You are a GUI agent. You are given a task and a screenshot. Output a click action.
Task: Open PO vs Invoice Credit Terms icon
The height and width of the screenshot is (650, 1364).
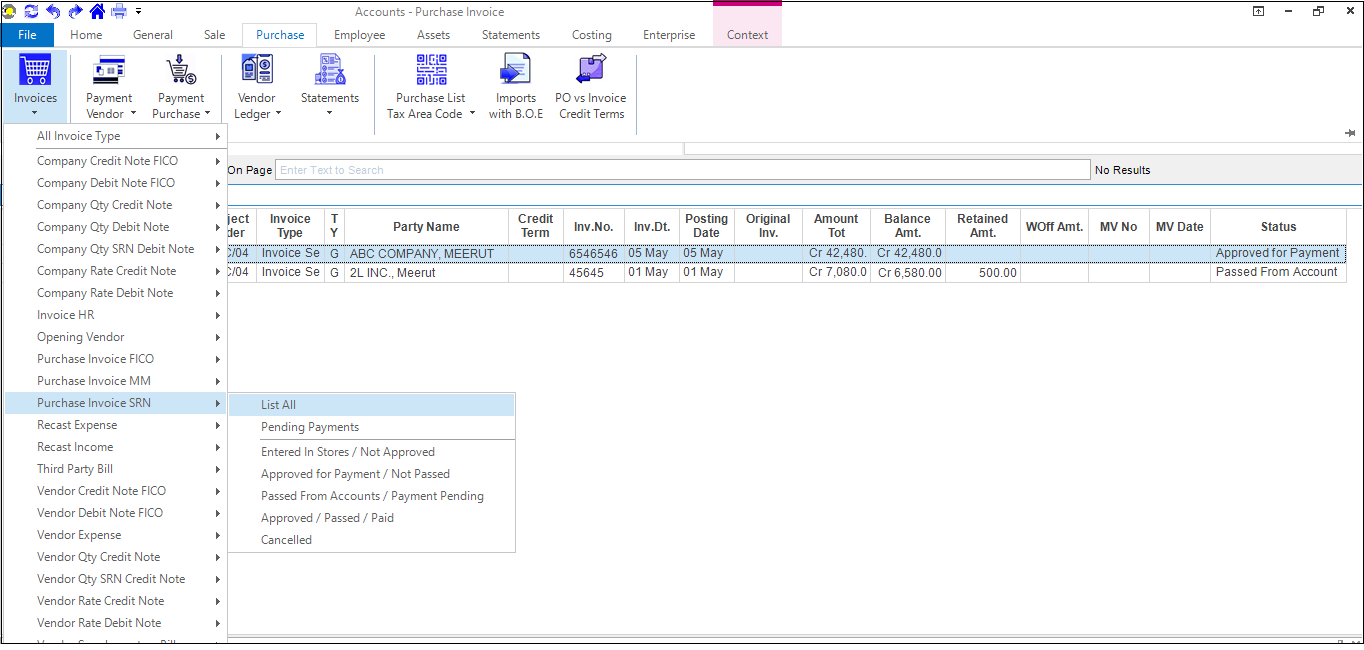click(591, 71)
